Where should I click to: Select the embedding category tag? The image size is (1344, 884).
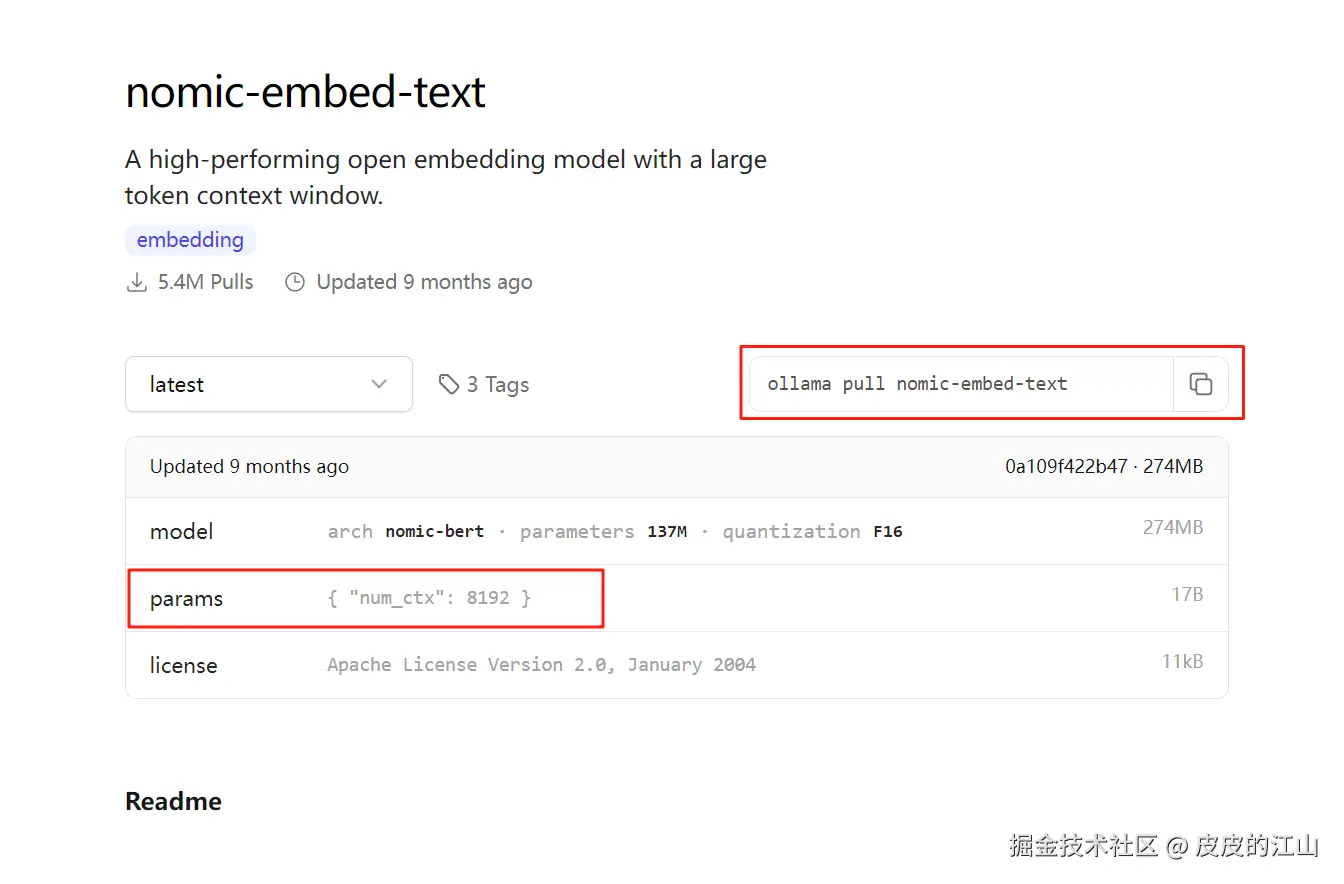[190, 240]
